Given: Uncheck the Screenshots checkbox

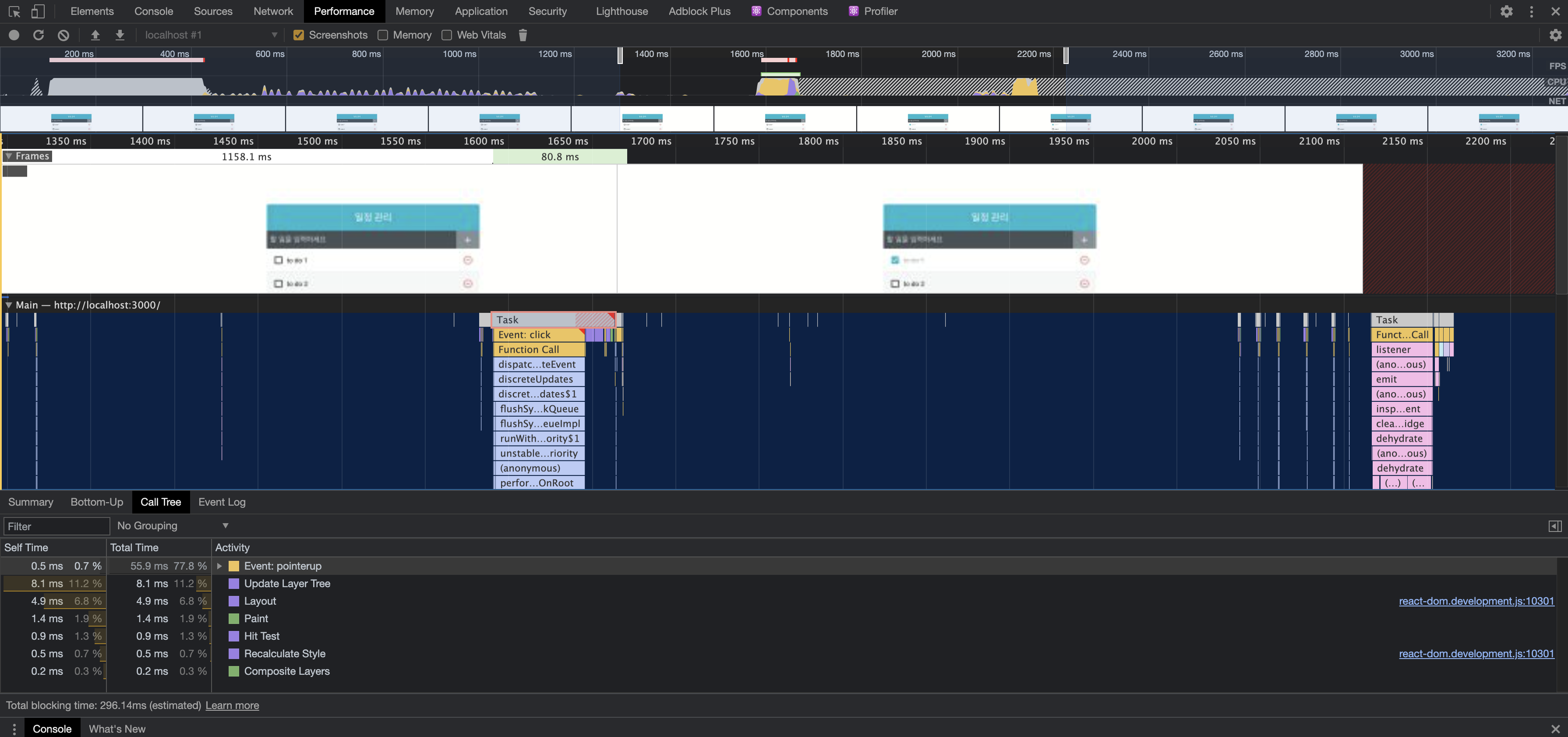Looking at the screenshot, I should [x=298, y=35].
